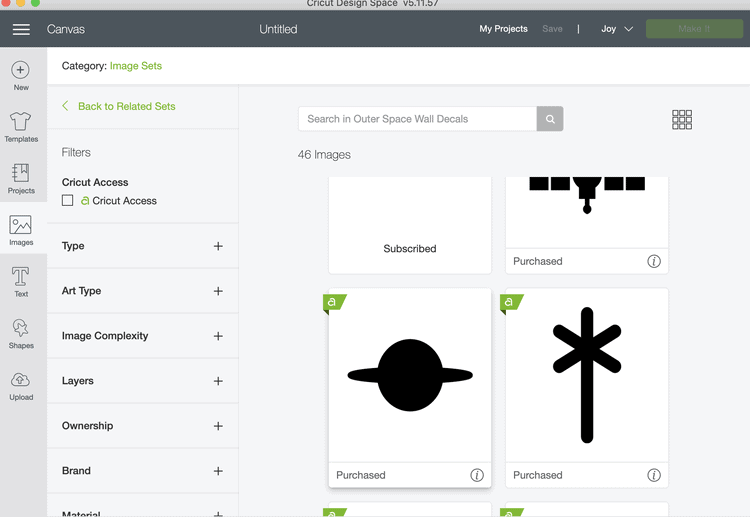Image resolution: width=750 pixels, height=517 pixels.
Task: Switch to the grid view layout
Action: 682,120
